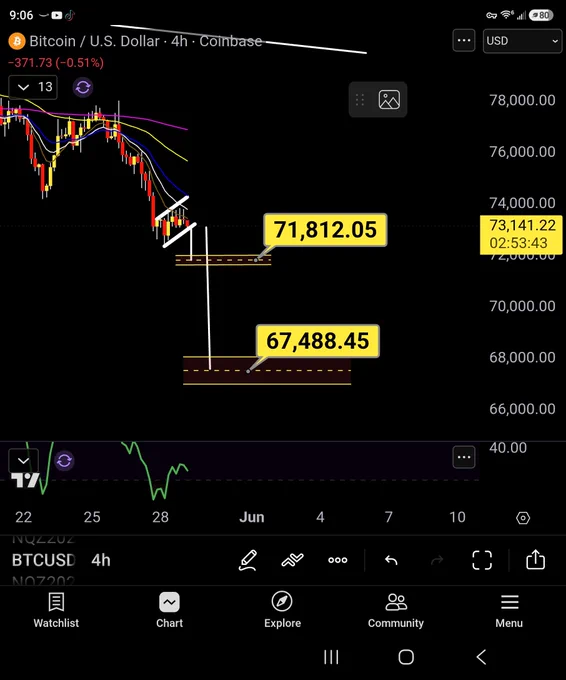
Task: Switch to the Chart tab
Action: [x=170, y=611]
